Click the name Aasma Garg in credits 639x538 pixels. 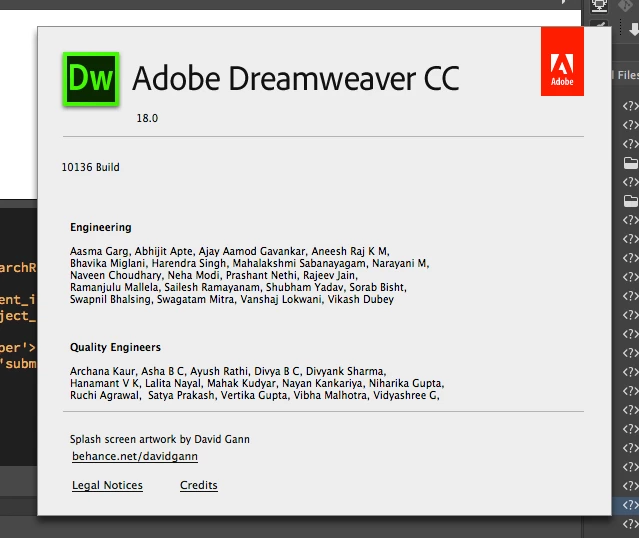99,251
